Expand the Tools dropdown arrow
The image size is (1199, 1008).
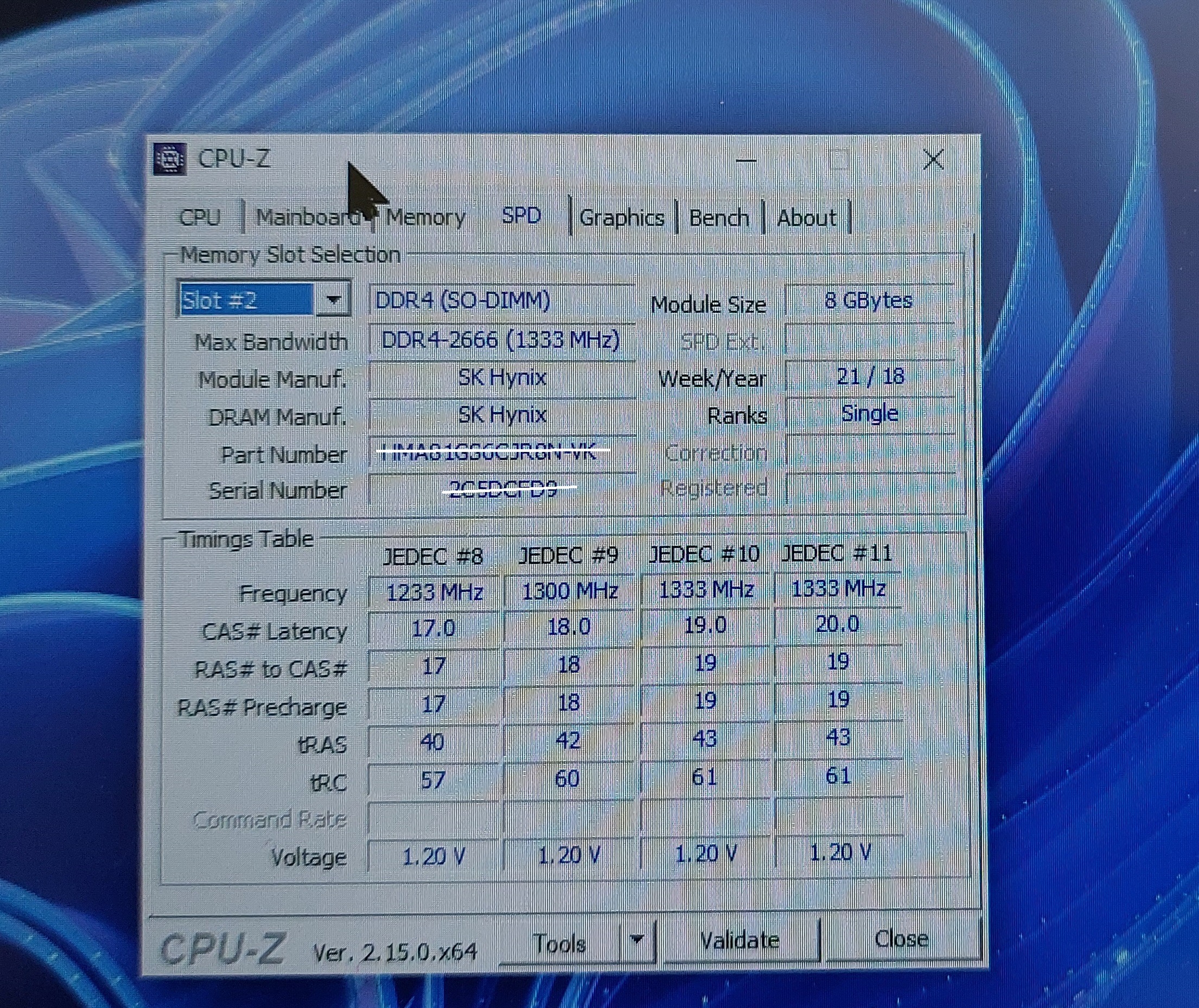pyautogui.click(x=637, y=941)
